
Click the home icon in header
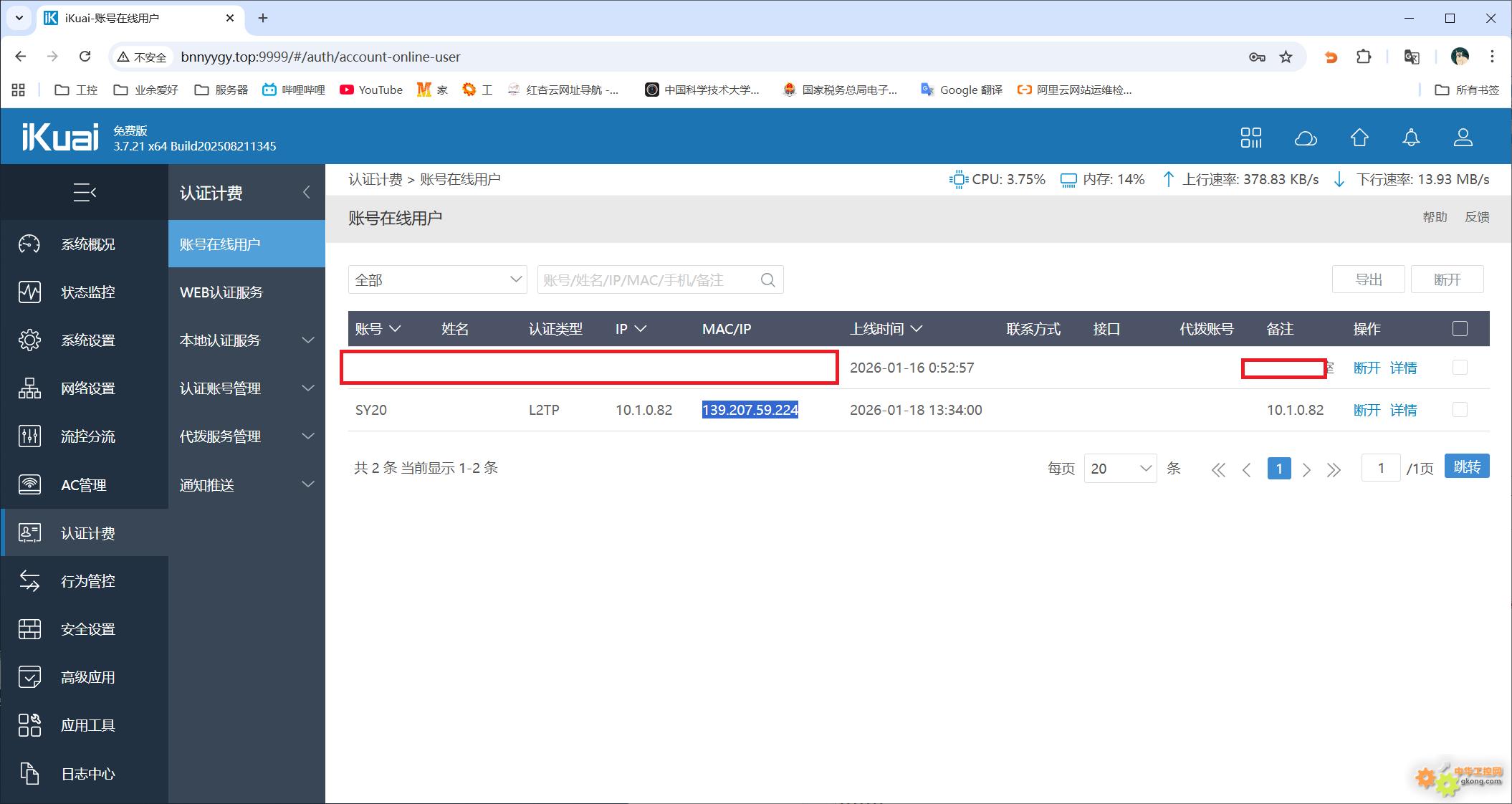tap(1359, 138)
